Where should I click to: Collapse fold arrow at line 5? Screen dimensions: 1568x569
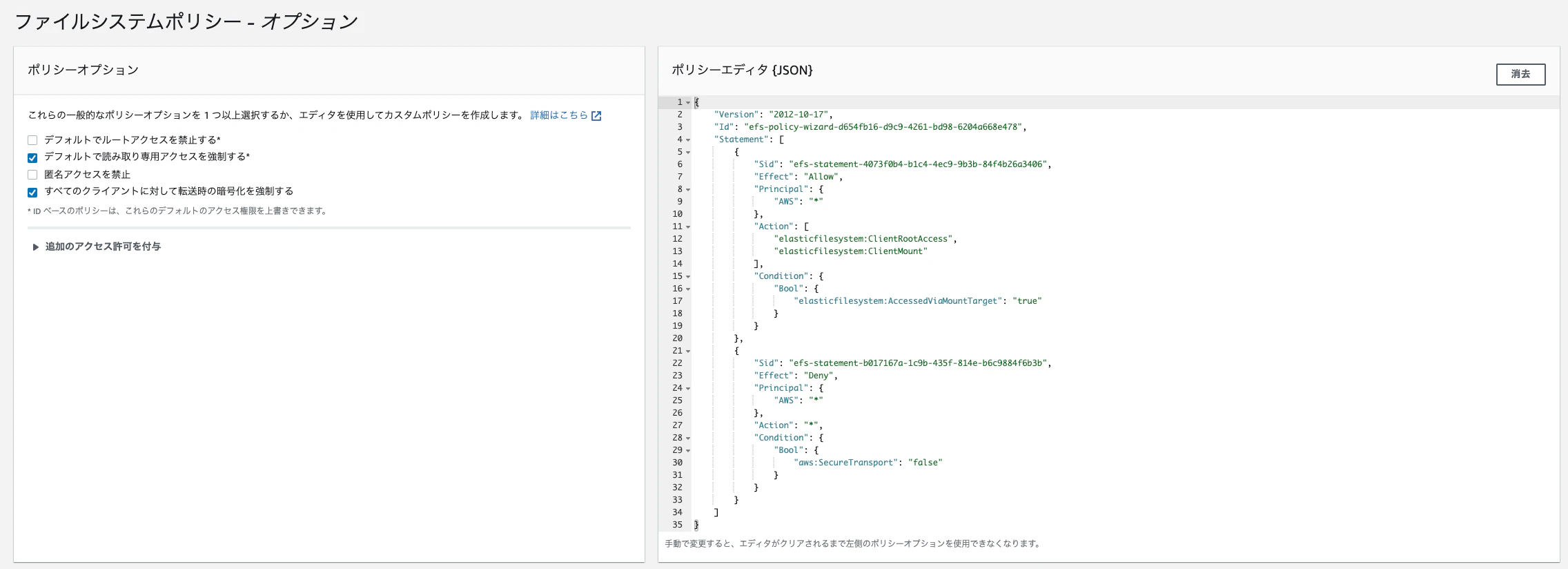click(688, 153)
